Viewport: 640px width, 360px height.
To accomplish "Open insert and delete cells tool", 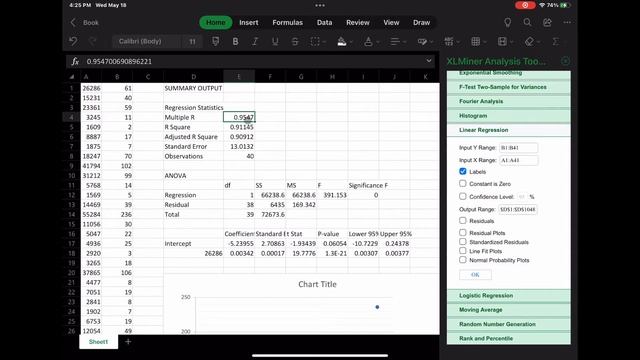I will click(x=502, y=41).
